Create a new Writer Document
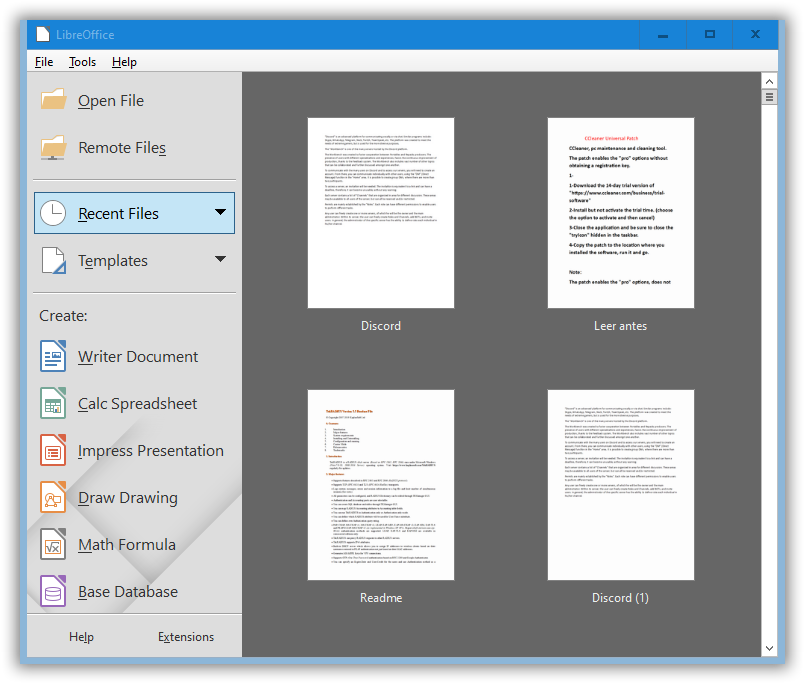This screenshot has height=684, width=805. (138, 356)
